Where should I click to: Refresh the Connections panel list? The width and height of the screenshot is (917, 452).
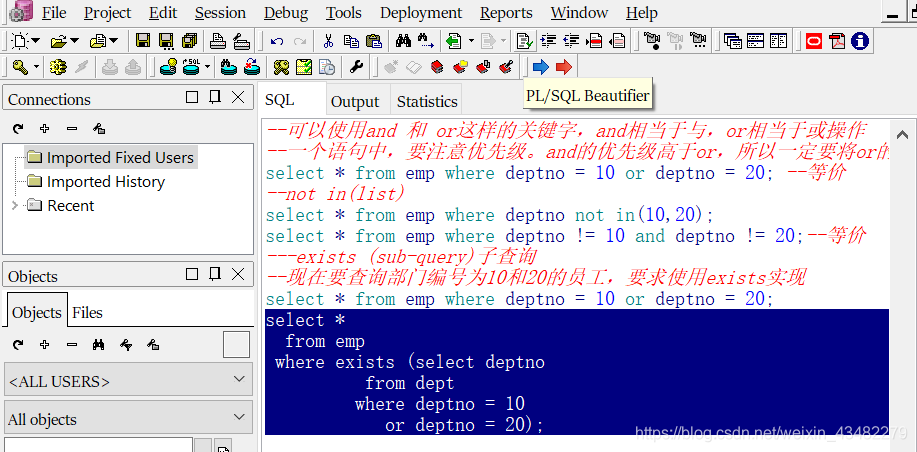click(x=18, y=129)
